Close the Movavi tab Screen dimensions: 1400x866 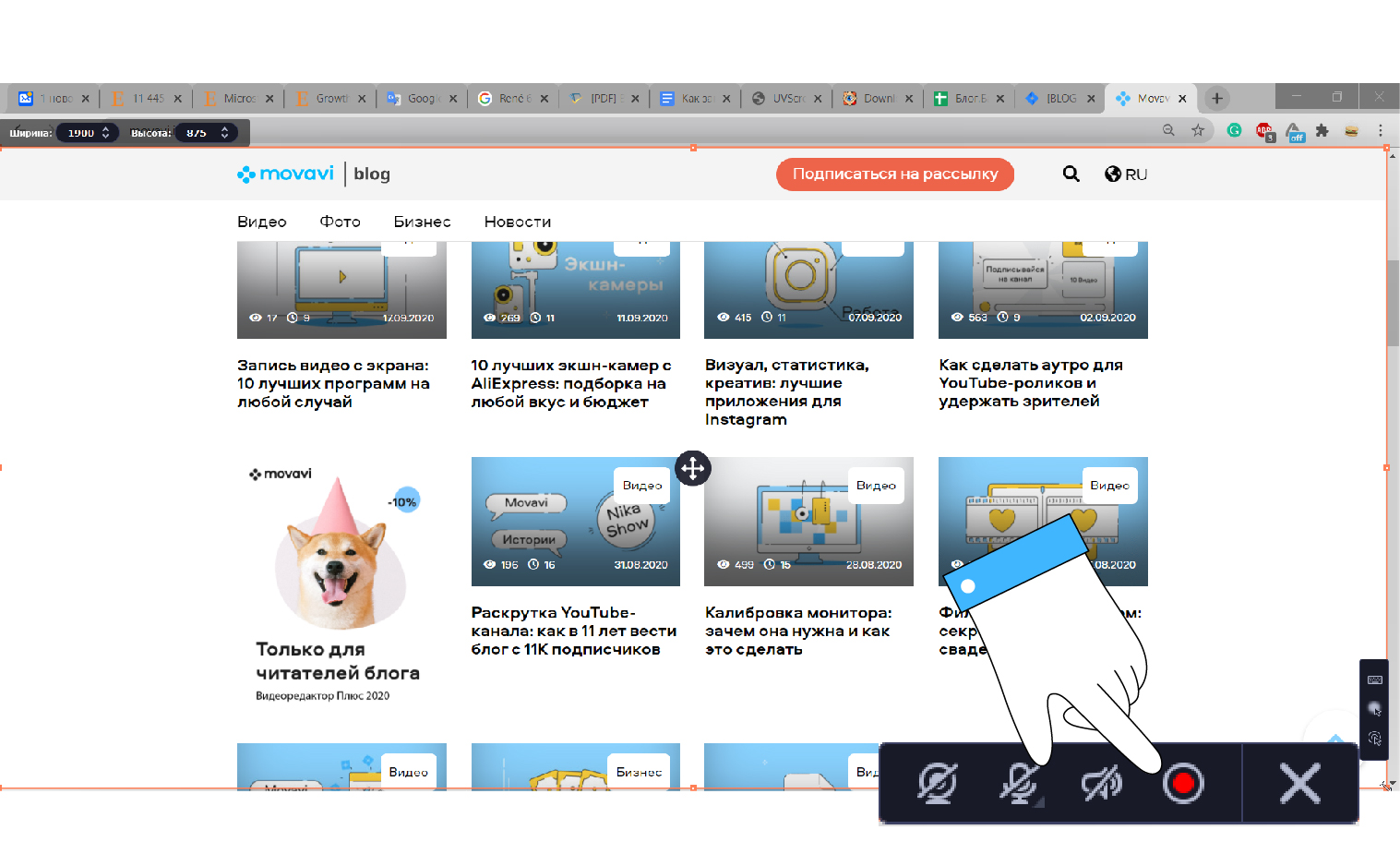click(1182, 99)
